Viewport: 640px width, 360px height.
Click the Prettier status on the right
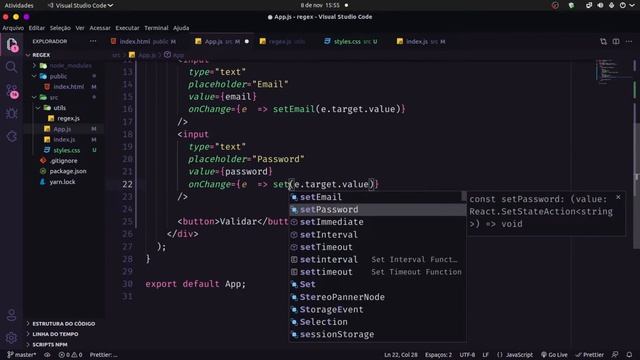coord(589,355)
